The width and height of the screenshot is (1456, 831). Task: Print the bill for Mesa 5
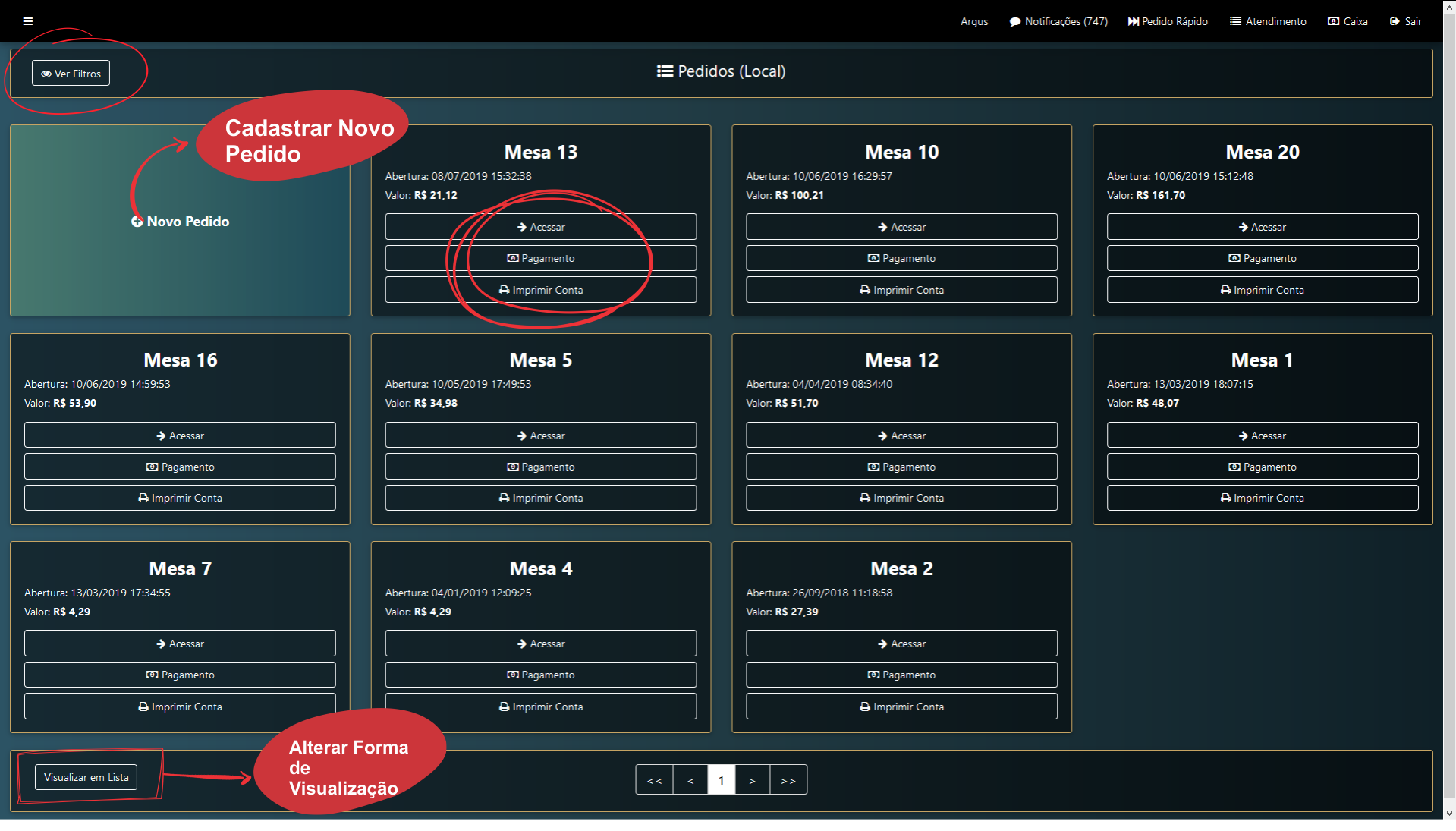[x=540, y=498]
